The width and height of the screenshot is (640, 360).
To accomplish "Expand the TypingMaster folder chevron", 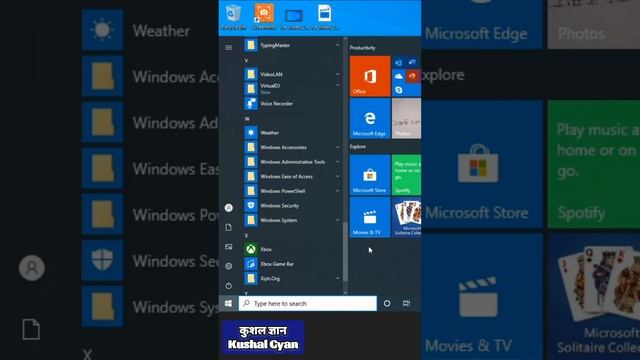I will pos(338,45).
